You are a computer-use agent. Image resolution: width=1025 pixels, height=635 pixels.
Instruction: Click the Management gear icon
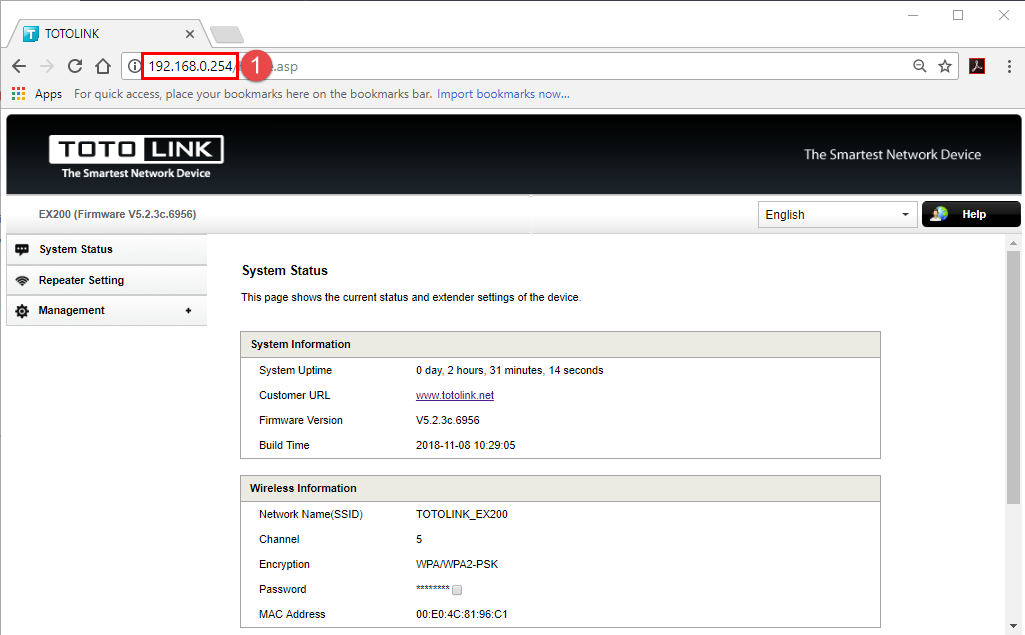click(22, 311)
